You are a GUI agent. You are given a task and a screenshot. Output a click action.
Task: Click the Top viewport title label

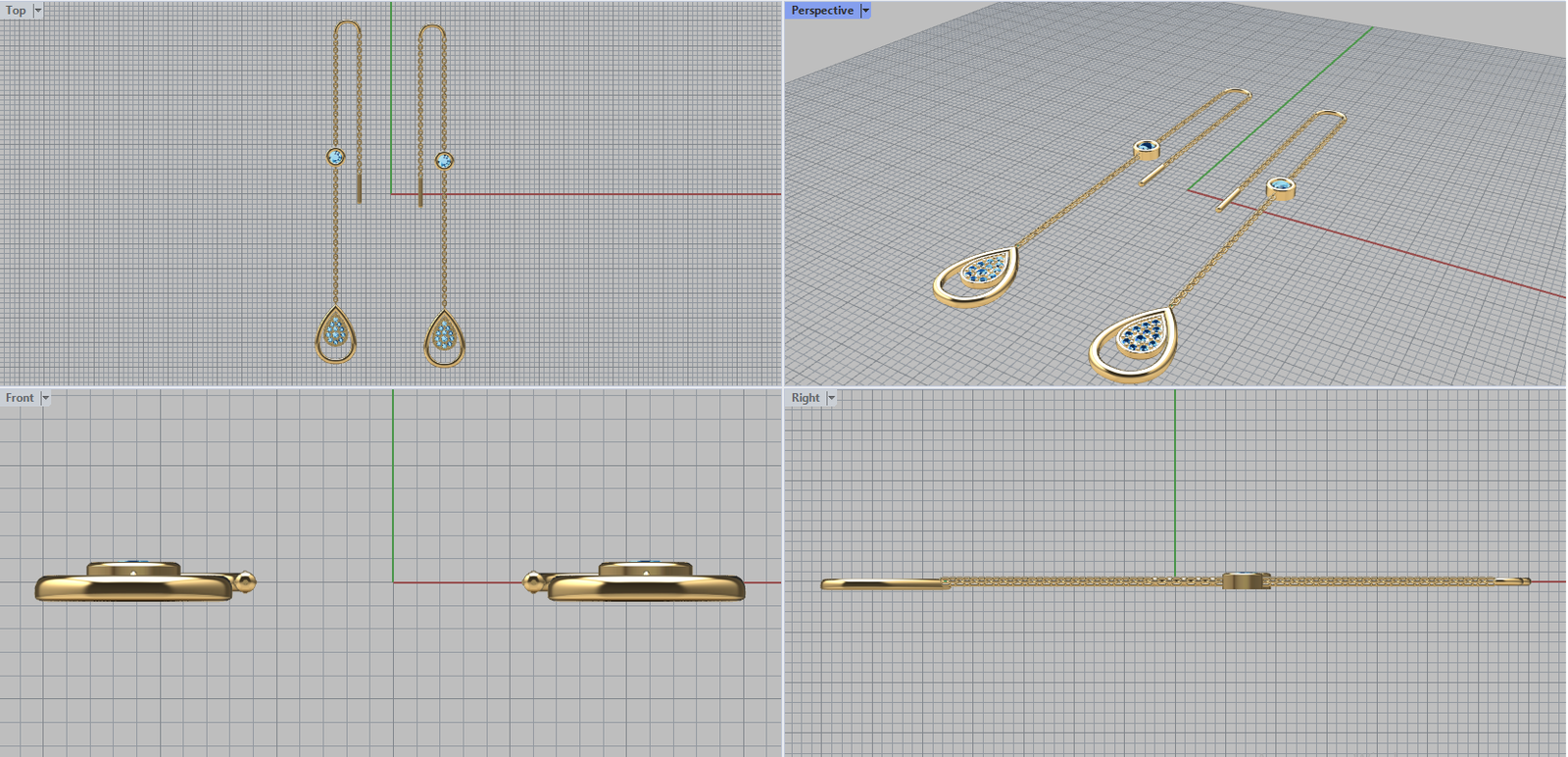tap(16, 11)
